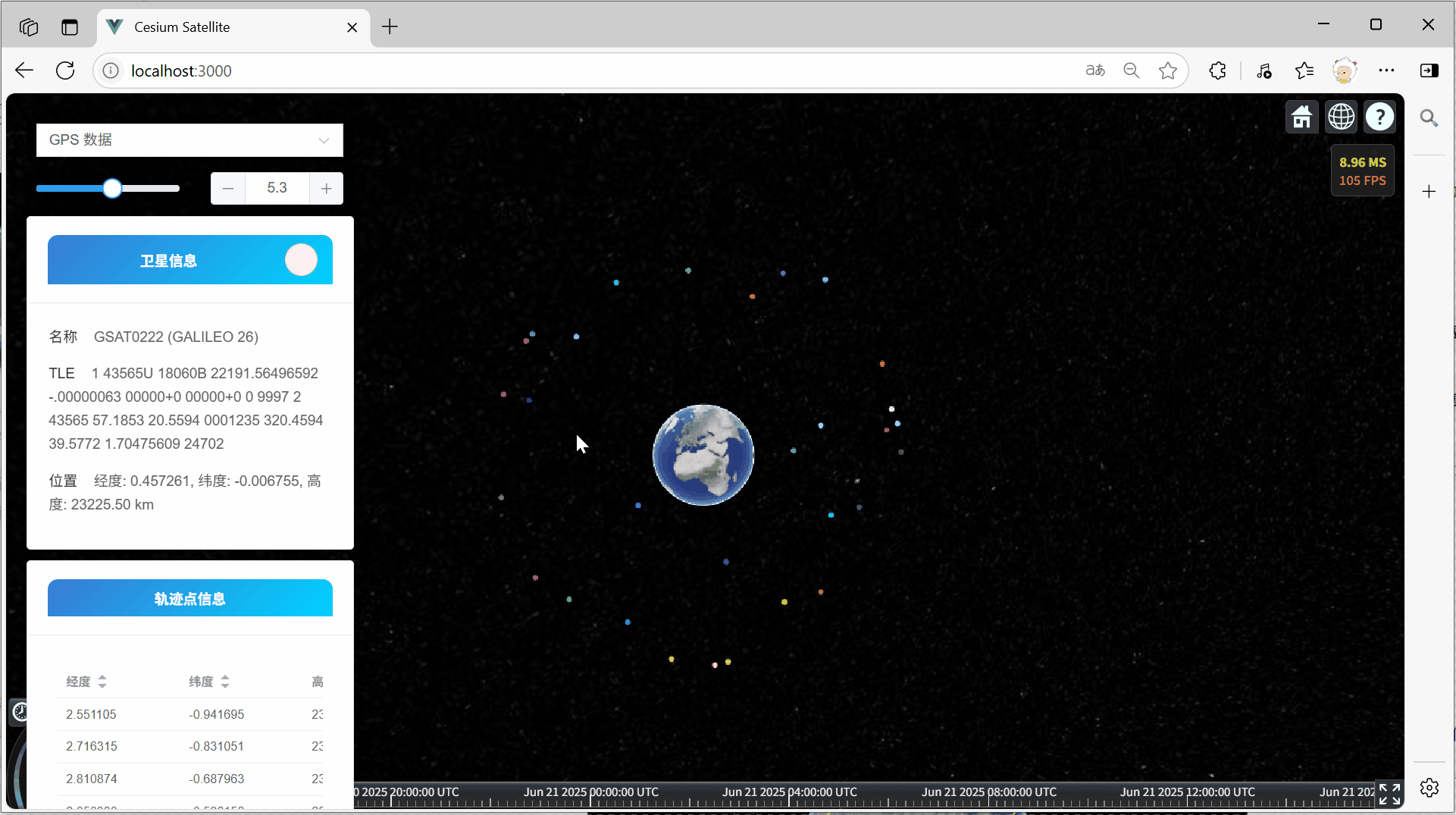Open browser settings and more menu
Image resolution: width=1456 pixels, height=815 pixels.
[1386, 71]
